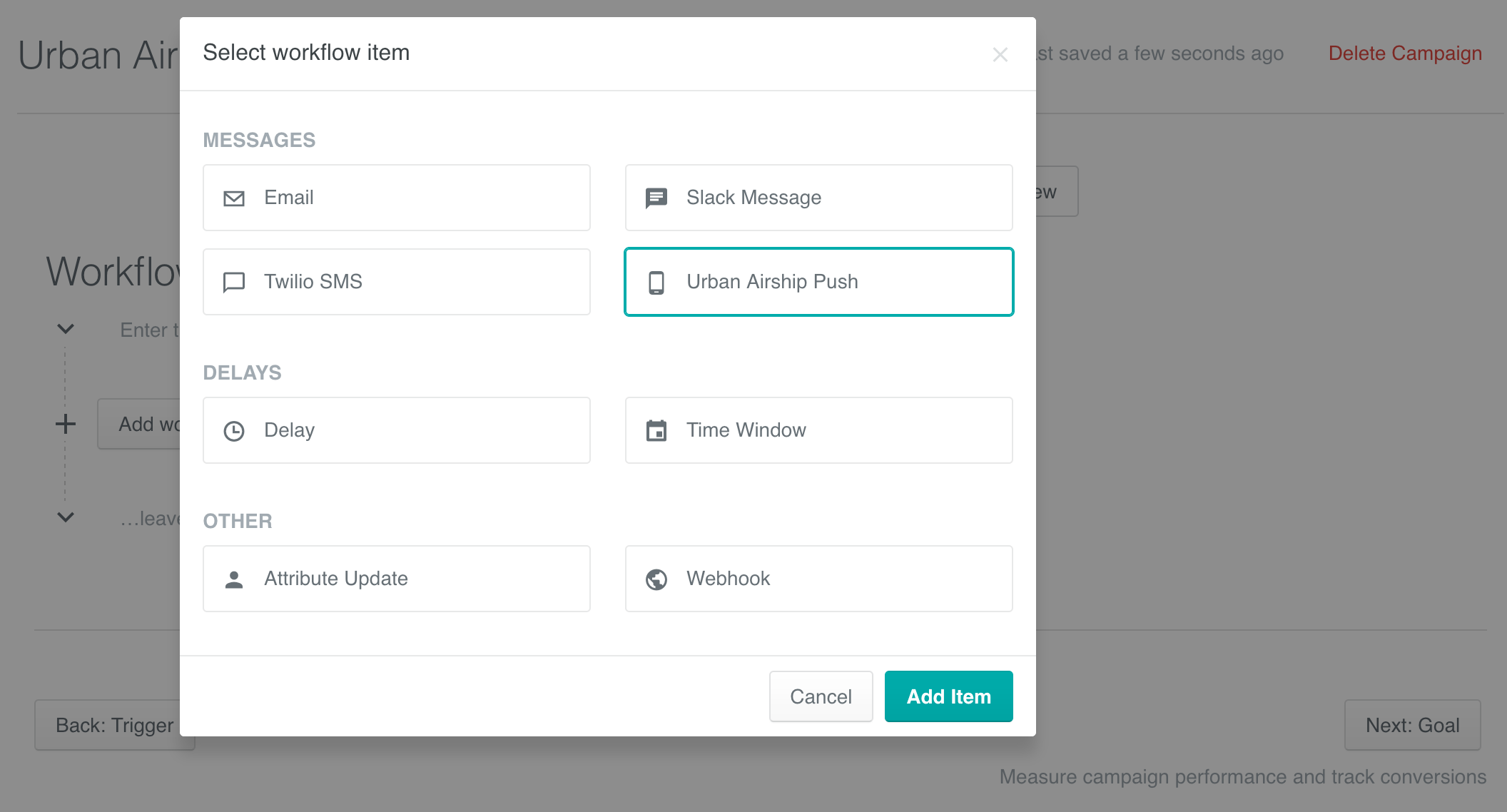The width and height of the screenshot is (1507, 812).
Task: Click the Time Window calendar icon
Action: point(656,431)
